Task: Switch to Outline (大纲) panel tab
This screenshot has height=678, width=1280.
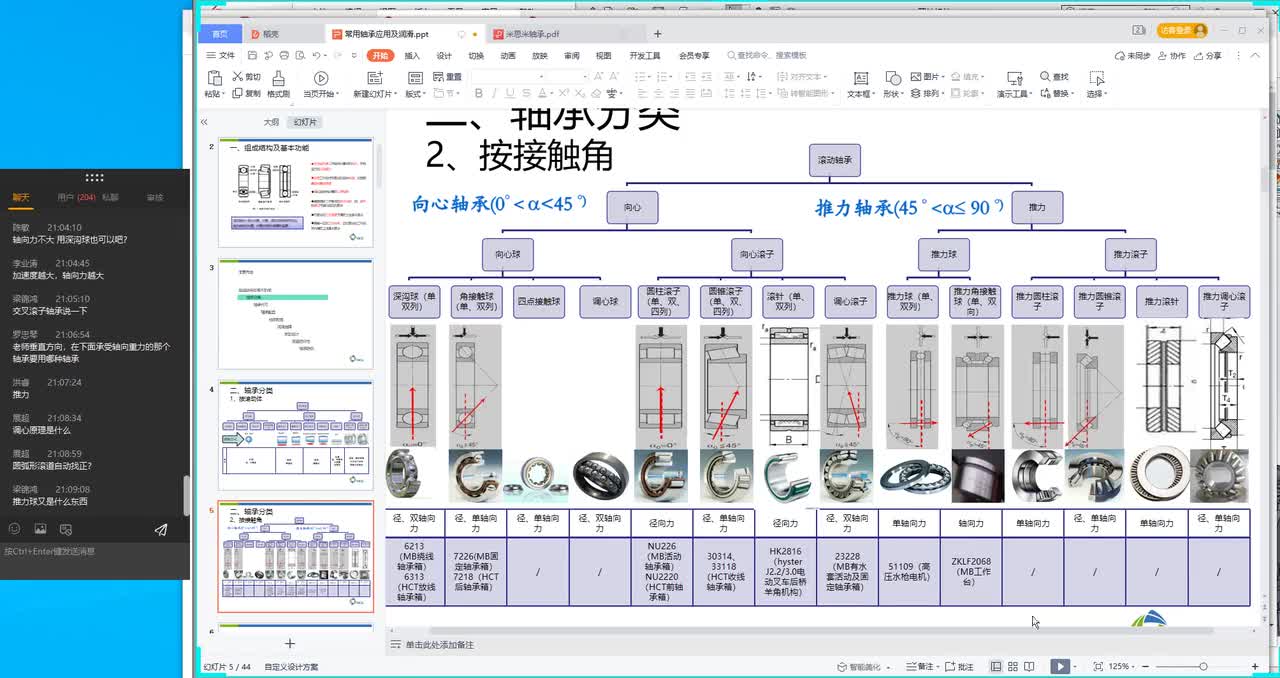Action: pos(271,122)
